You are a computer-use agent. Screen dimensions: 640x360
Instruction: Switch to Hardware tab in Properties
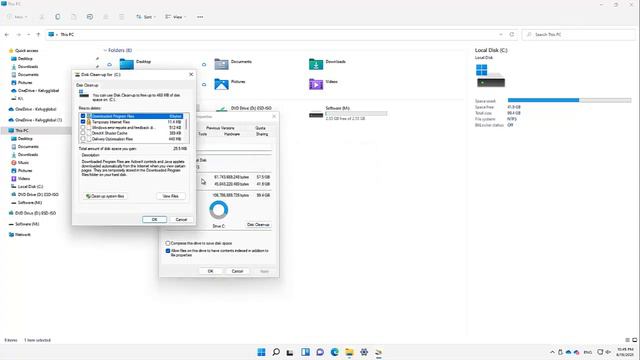232,134
